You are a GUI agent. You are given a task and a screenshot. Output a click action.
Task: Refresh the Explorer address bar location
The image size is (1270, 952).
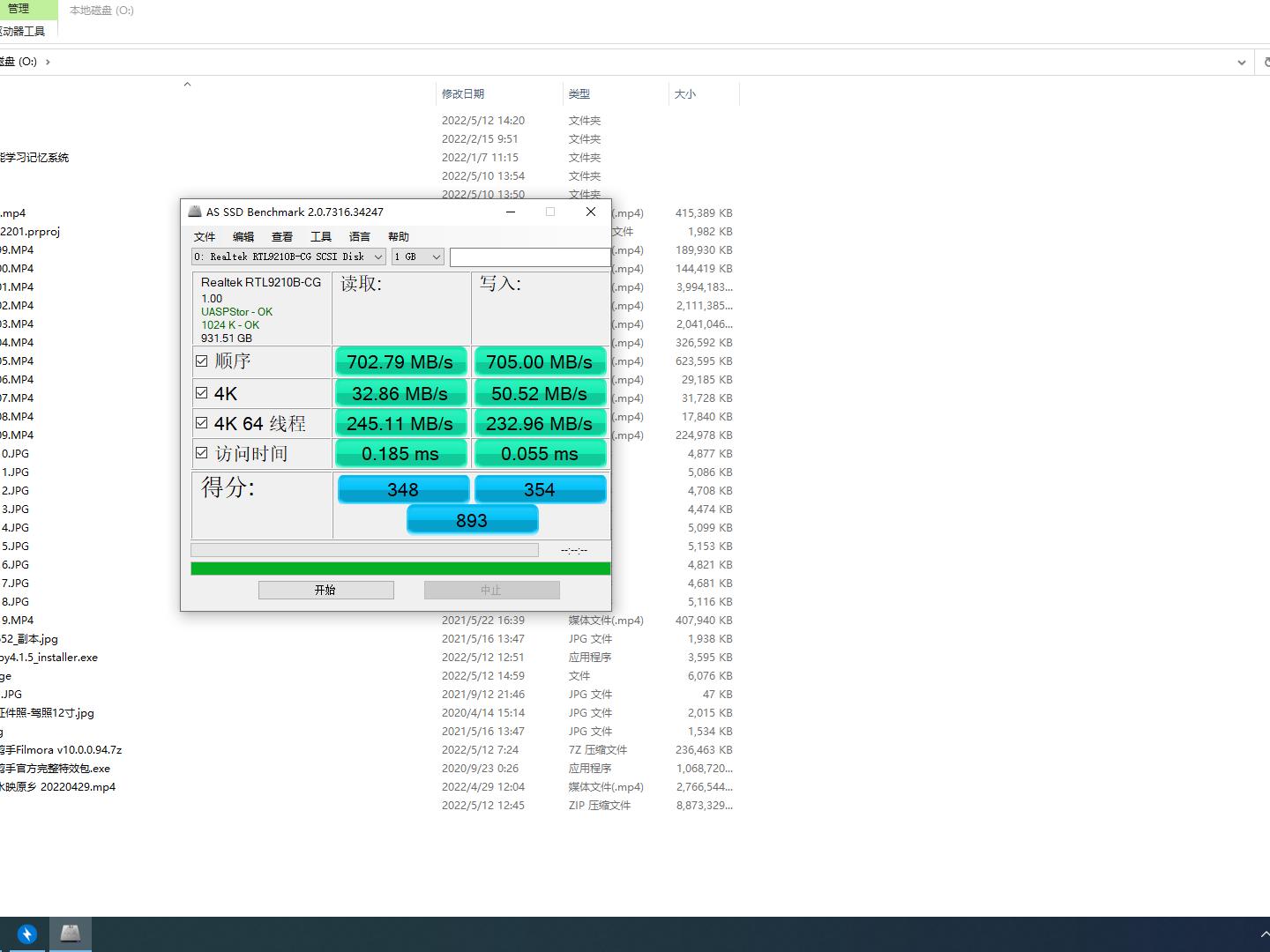click(1265, 62)
